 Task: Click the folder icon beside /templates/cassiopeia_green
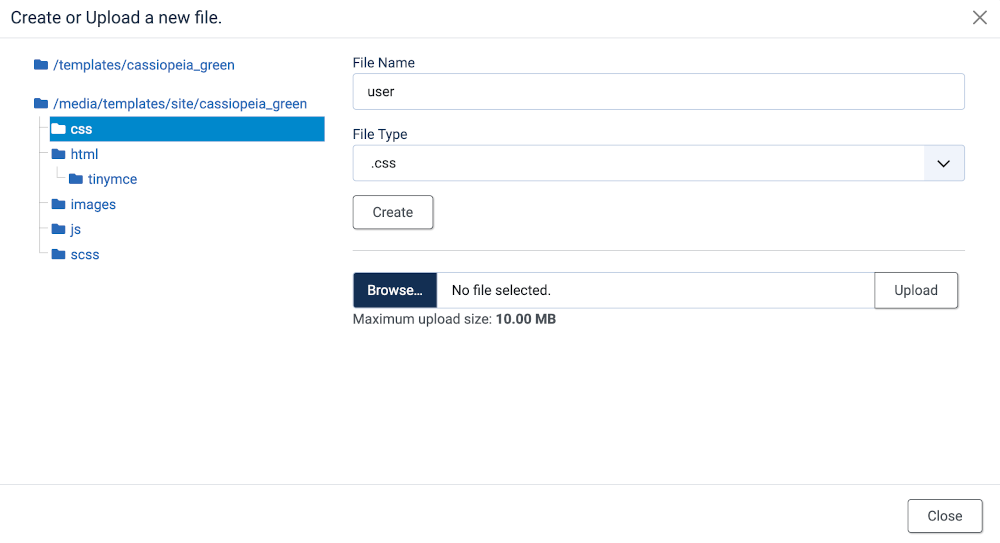(41, 65)
